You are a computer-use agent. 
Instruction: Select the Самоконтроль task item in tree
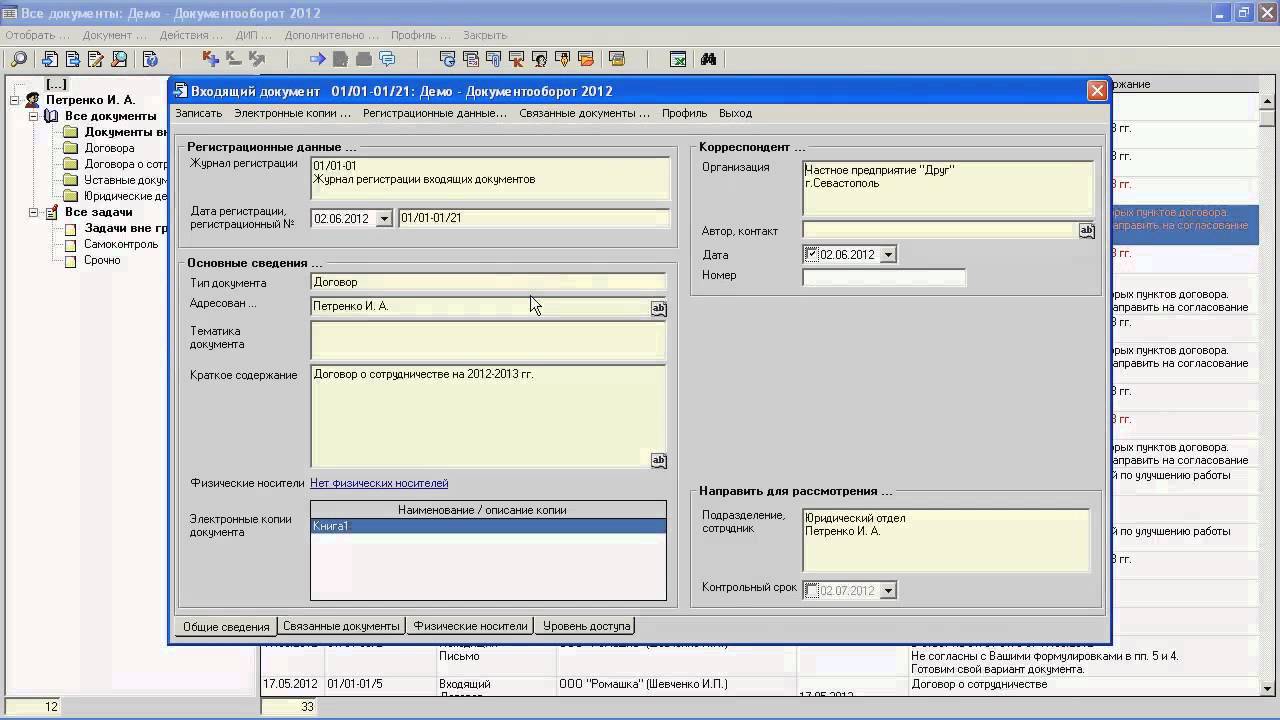click(x=121, y=244)
